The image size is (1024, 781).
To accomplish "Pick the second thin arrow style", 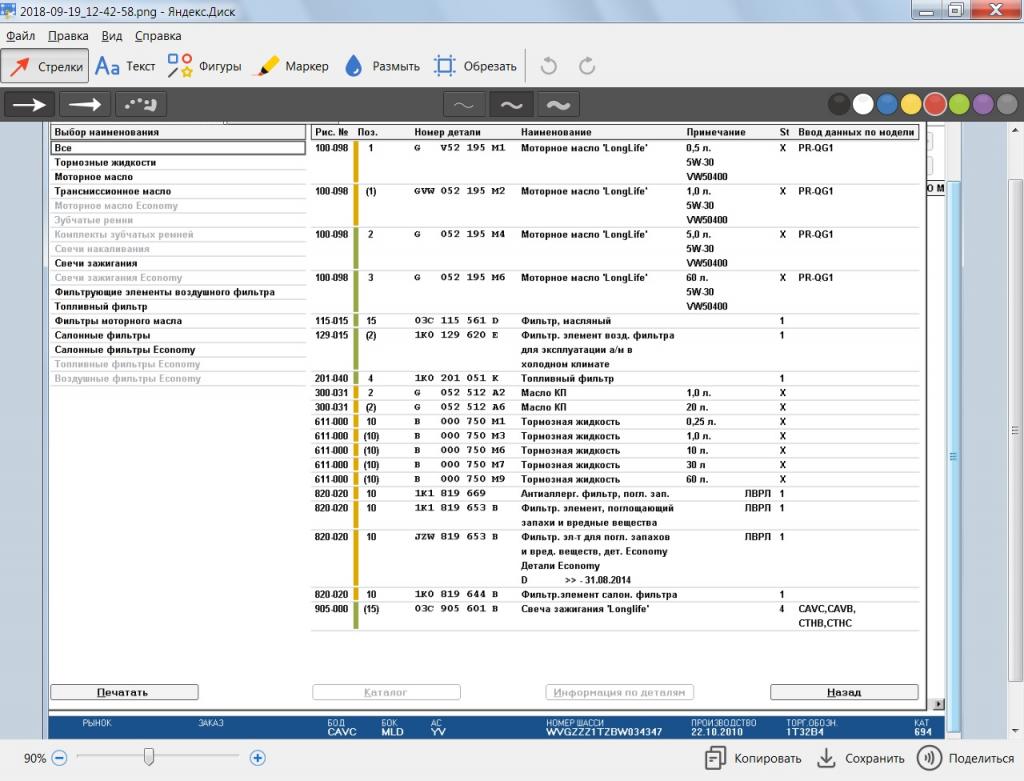I will coord(85,104).
